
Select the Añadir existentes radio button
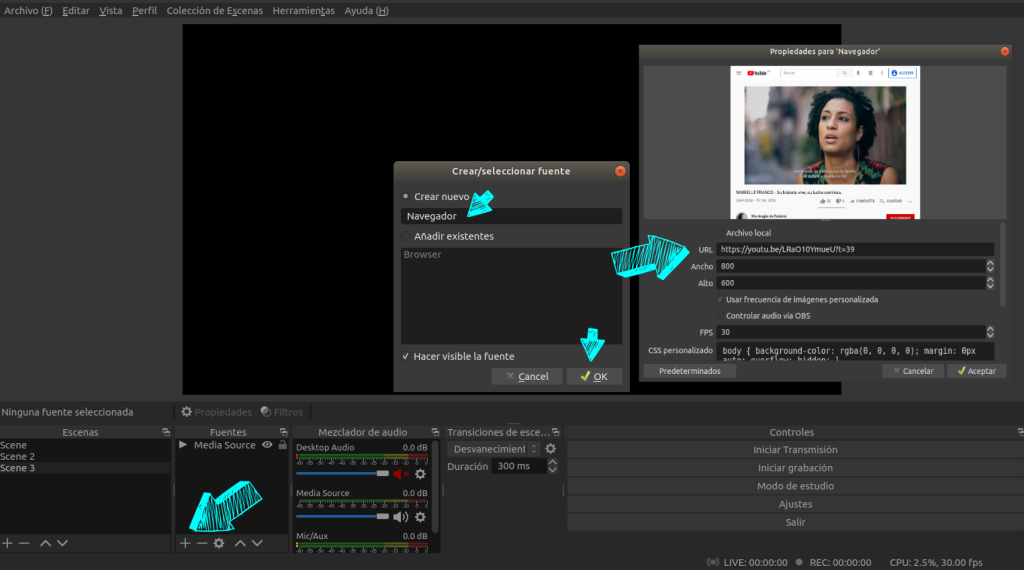[x=406, y=236]
